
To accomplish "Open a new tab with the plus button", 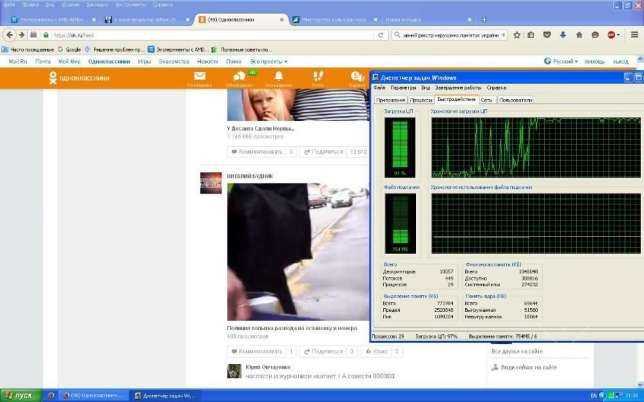I will [484, 19].
